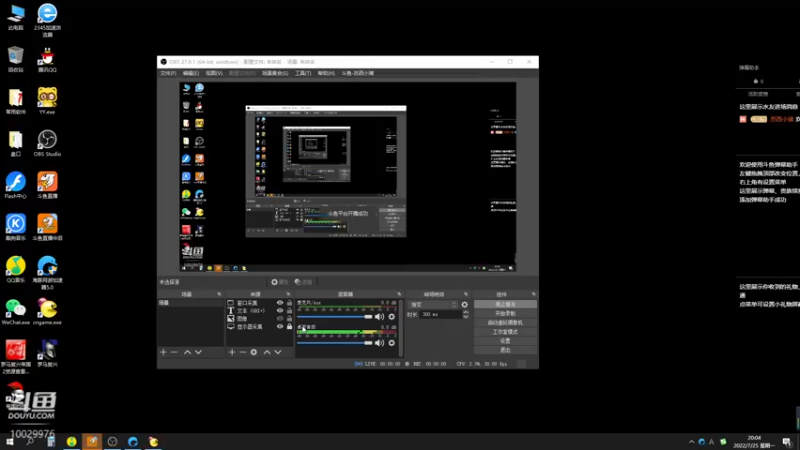Mute the 麦克风/Aux speaker icon
The height and width of the screenshot is (450, 800).
pos(379,317)
